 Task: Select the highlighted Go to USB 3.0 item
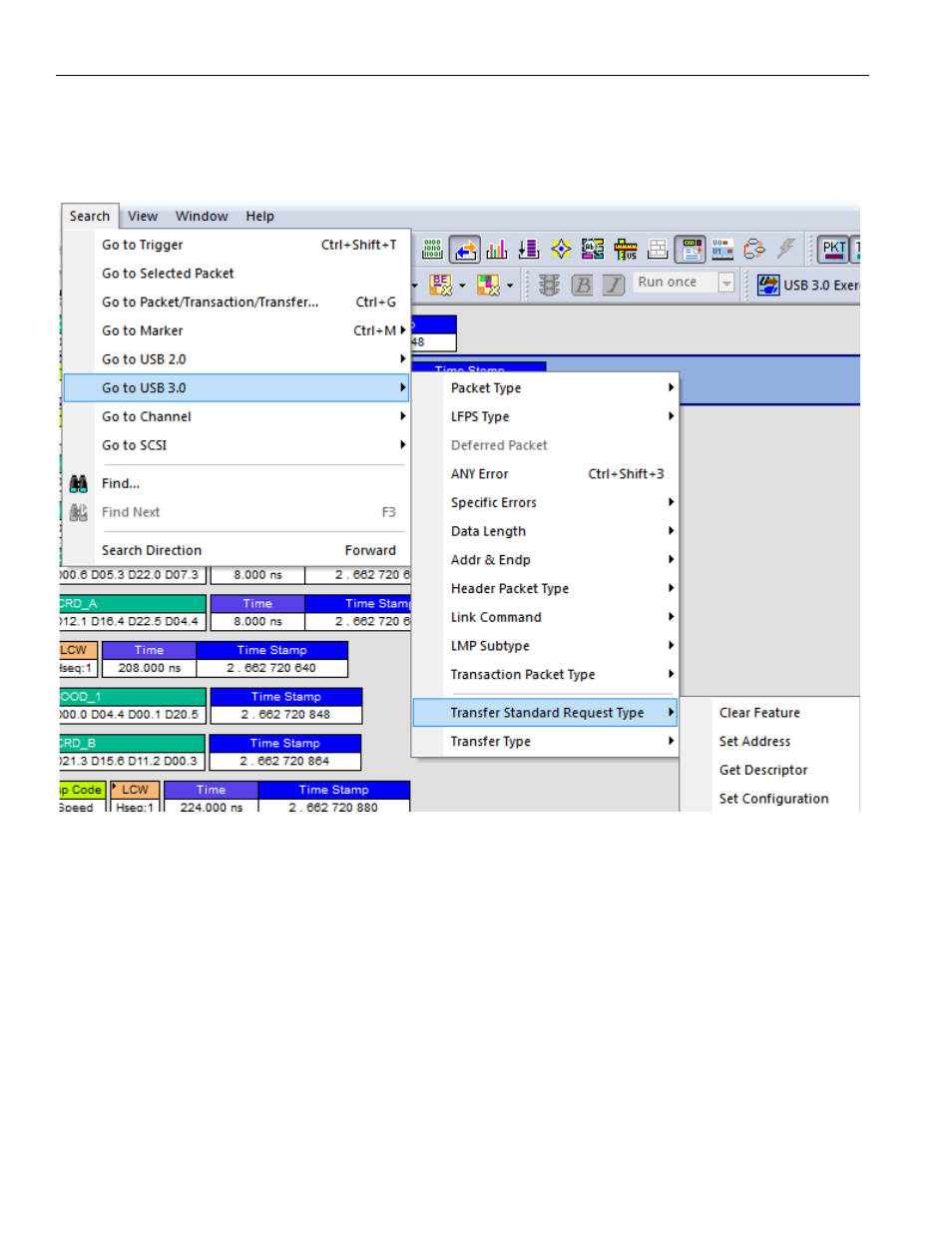click(236, 387)
